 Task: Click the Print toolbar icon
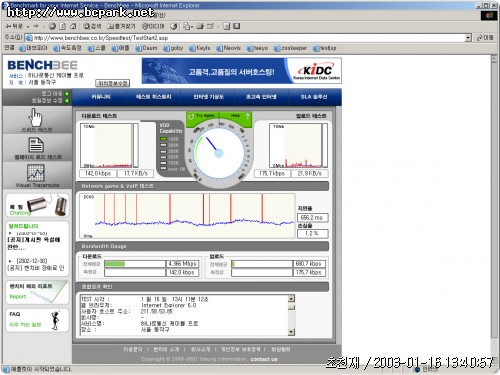point(200,26)
